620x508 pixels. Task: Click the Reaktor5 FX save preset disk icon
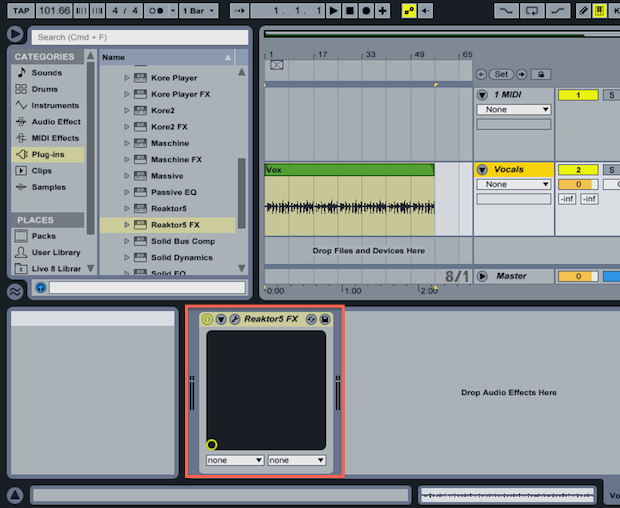[x=325, y=319]
